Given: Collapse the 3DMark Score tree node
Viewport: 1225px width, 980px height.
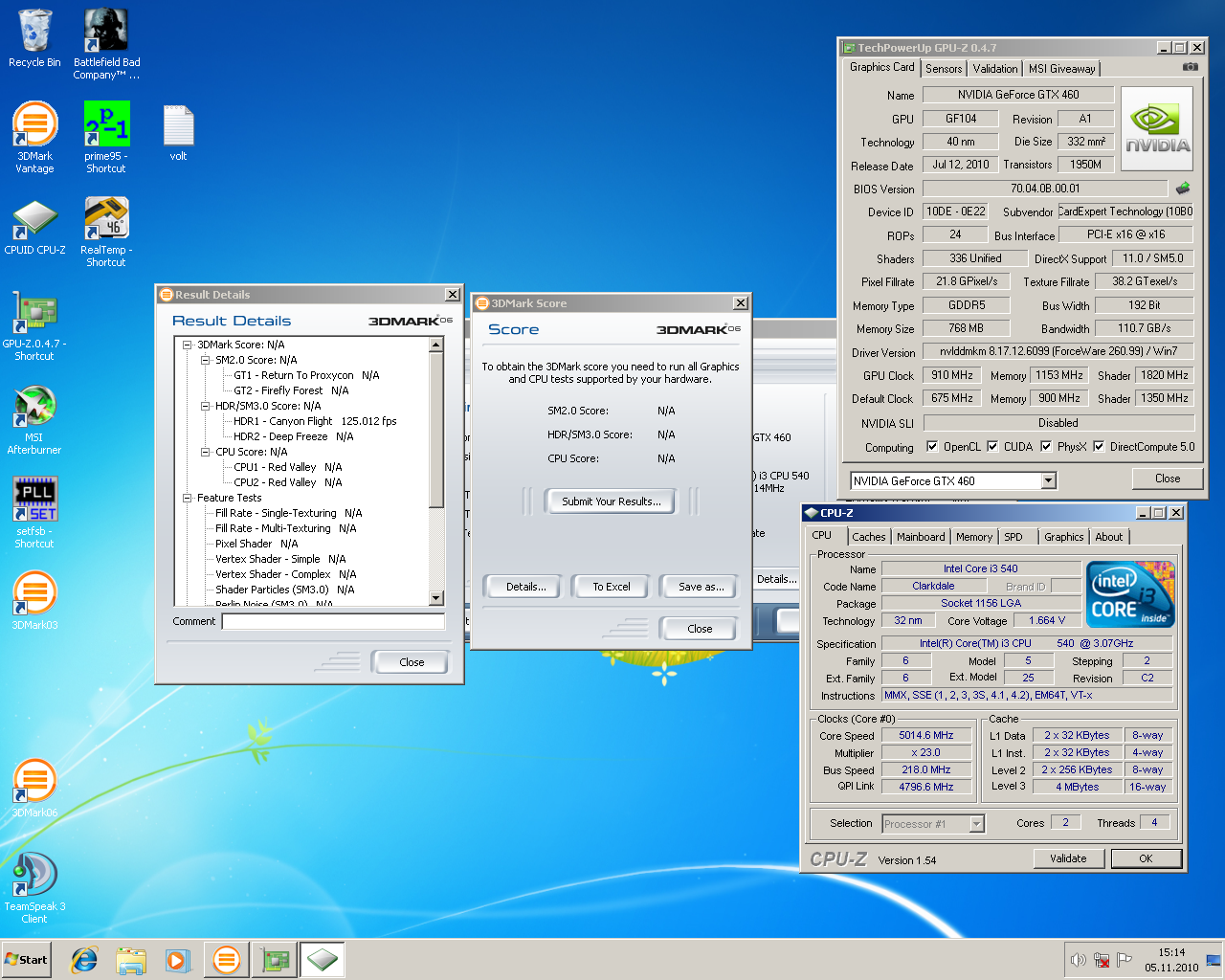Looking at the screenshot, I should [x=188, y=345].
